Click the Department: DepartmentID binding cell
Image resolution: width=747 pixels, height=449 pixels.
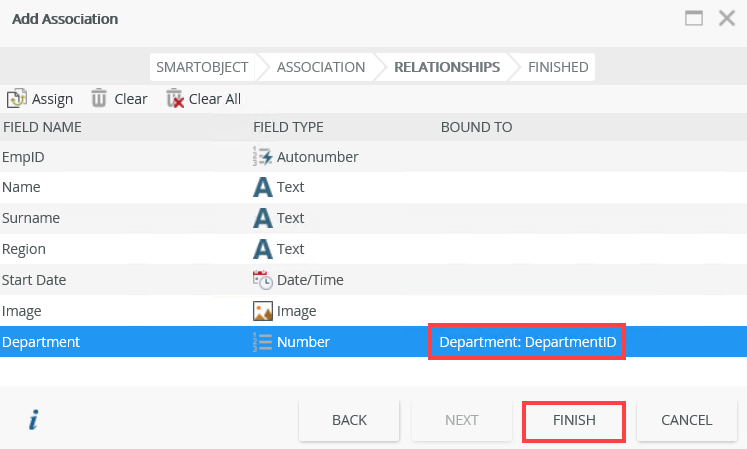pos(527,342)
